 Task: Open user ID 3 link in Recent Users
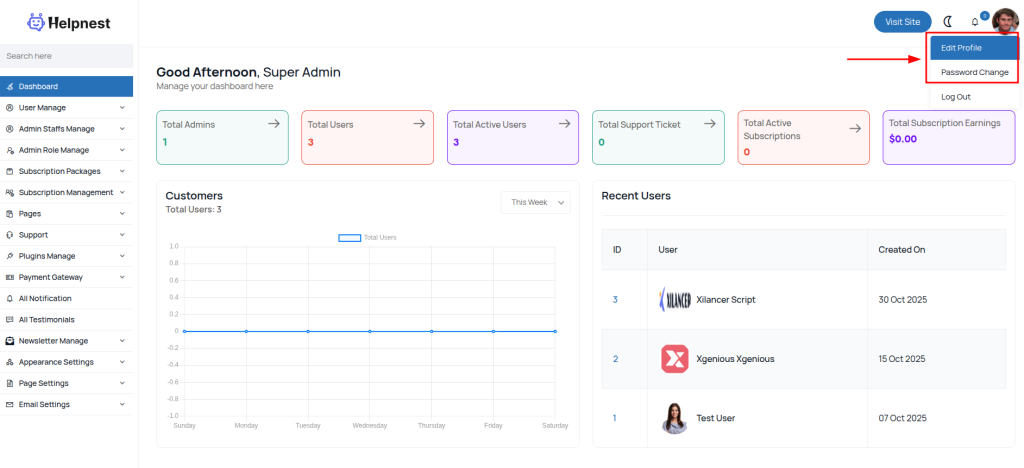pos(615,300)
